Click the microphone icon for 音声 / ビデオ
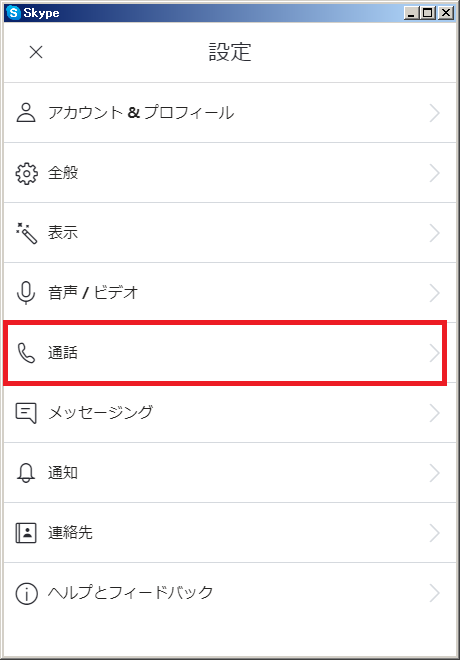The width and height of the screenshot is (460, 660). (26, 293)
